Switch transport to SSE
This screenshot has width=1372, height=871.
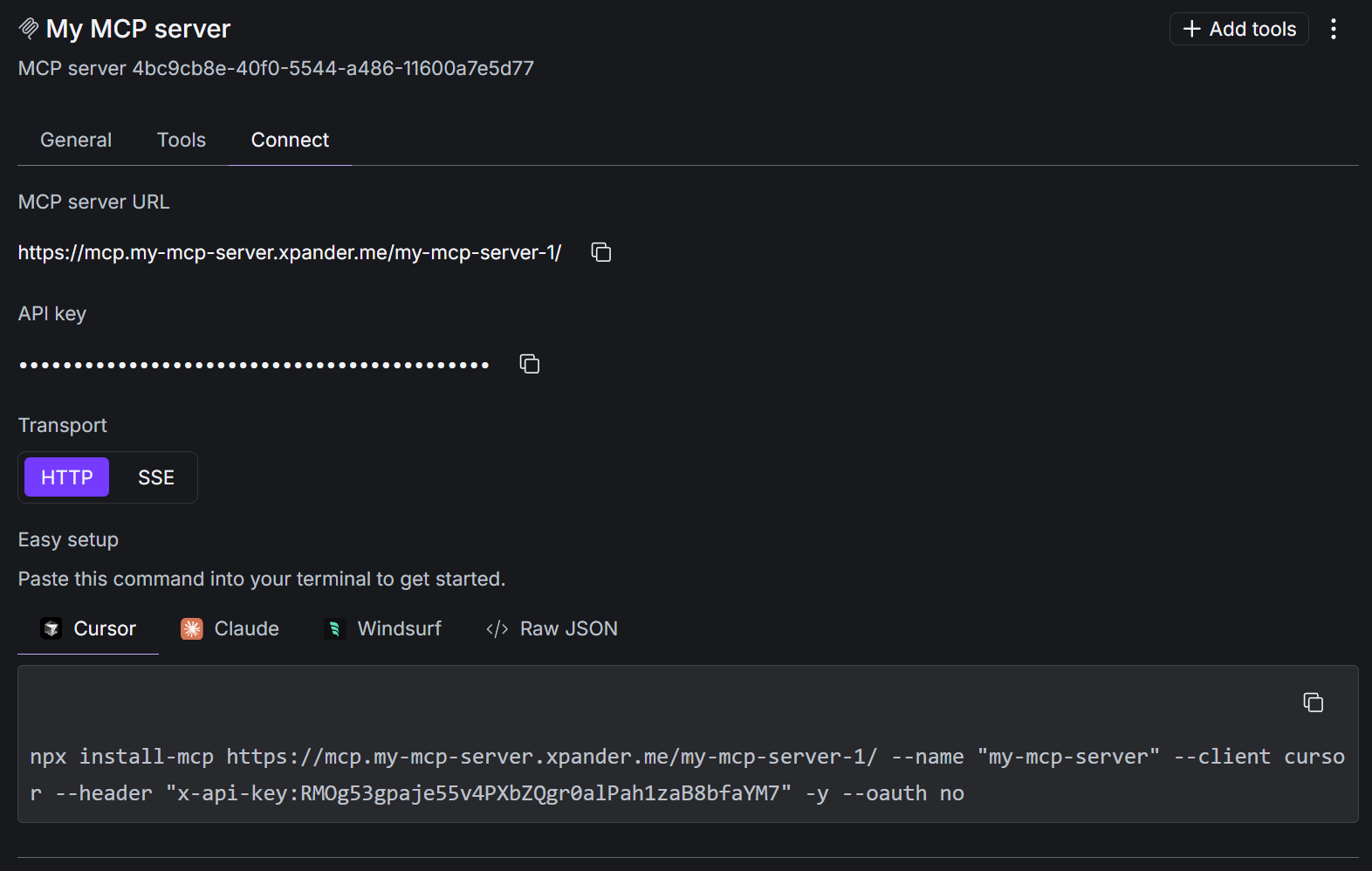click(155, 477)
